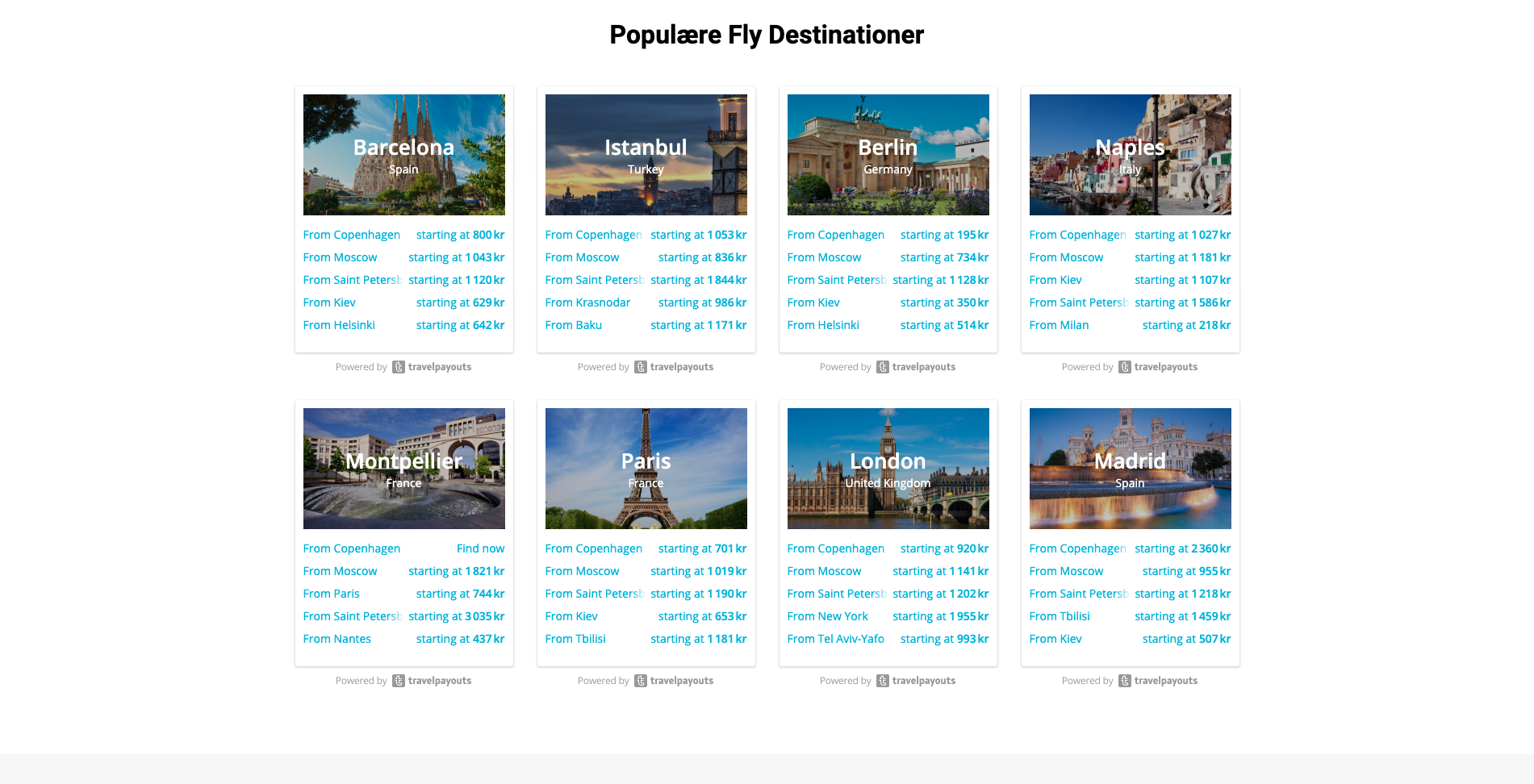Select From Copenhagen flight to Berlin
This screenshot has height=784, width=1534.
[x=836, y=235]
